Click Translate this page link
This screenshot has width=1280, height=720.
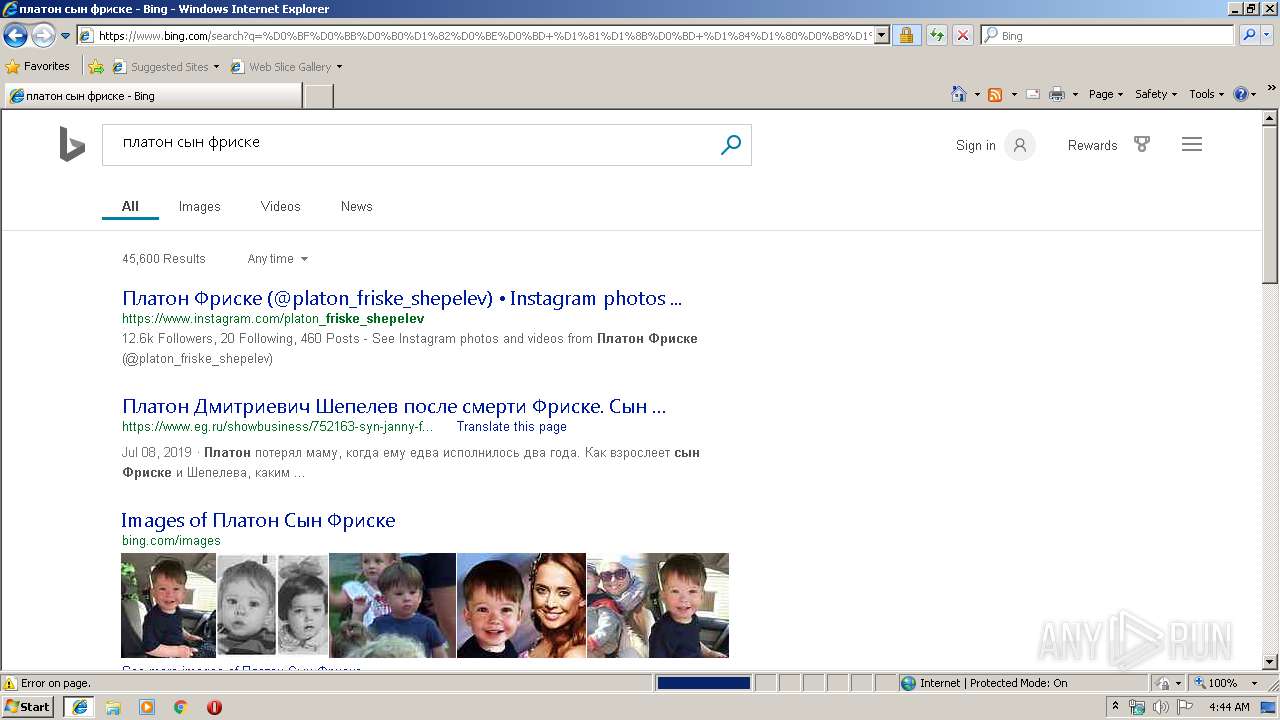coord(512,427)
